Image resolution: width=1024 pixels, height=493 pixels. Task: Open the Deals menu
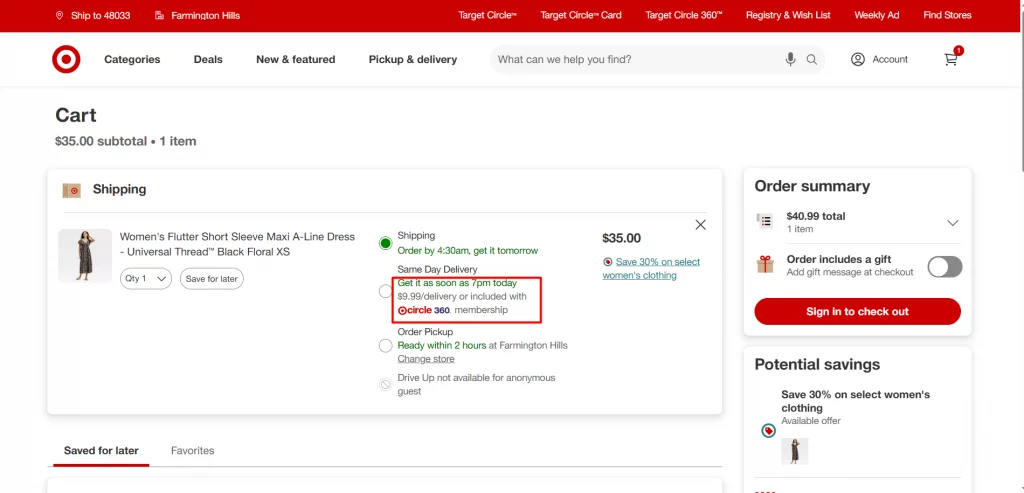tap(208, 59)
